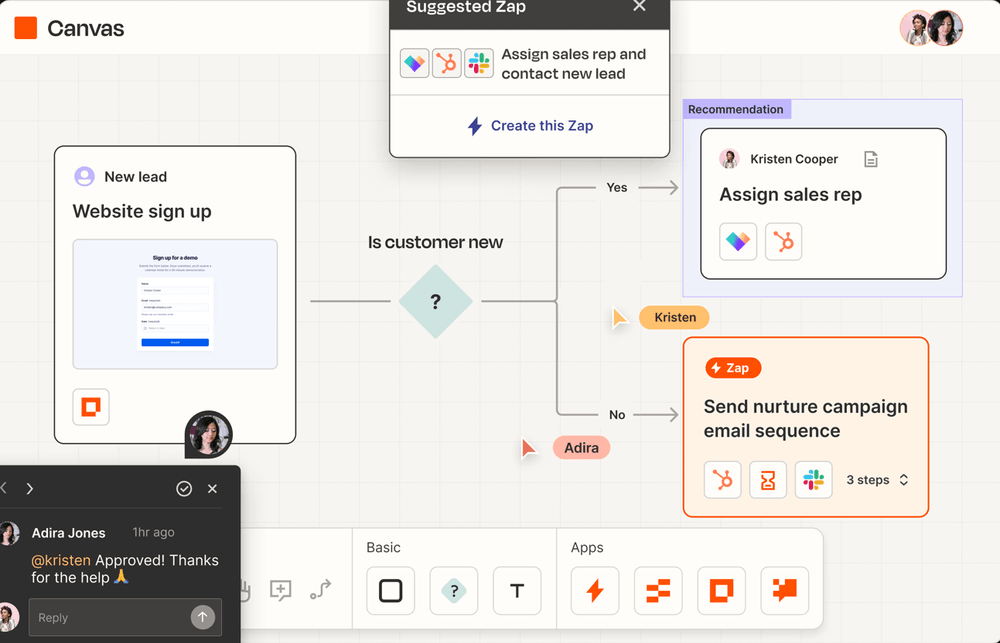Click the Is customer new decision diamond
1000x643 pixels.
(436, 301)
